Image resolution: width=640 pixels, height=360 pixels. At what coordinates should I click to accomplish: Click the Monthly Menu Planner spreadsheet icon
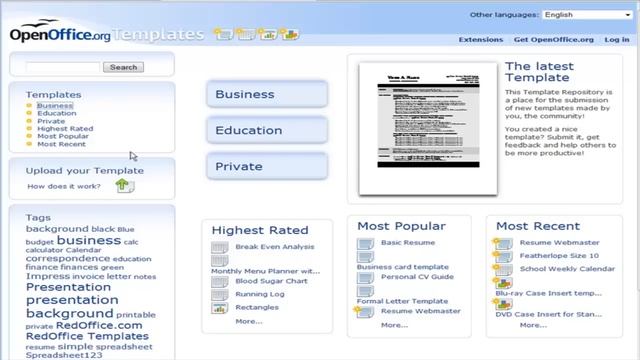(x=220, y=260)
